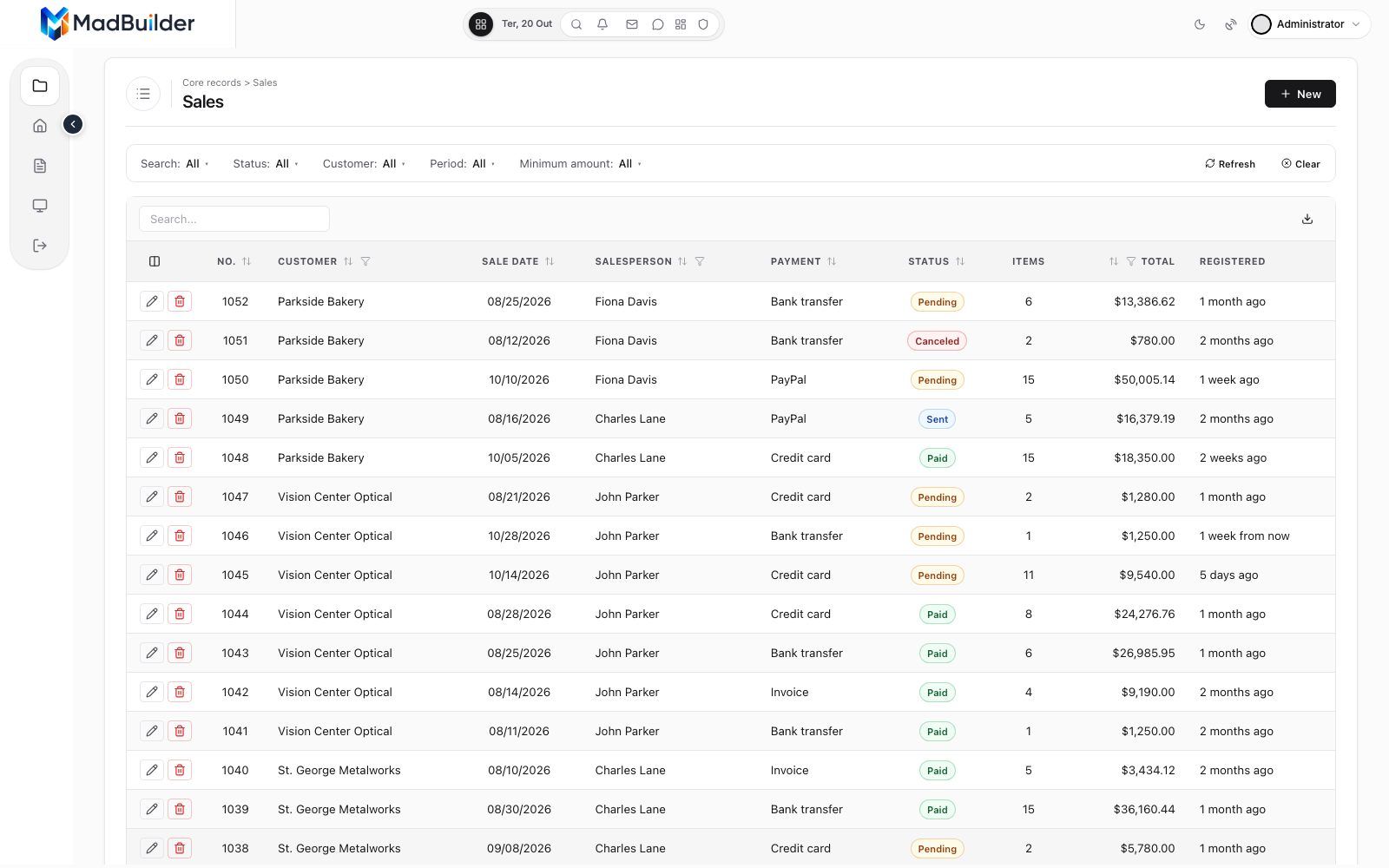Sort table by Payment column

click(832, 261)
